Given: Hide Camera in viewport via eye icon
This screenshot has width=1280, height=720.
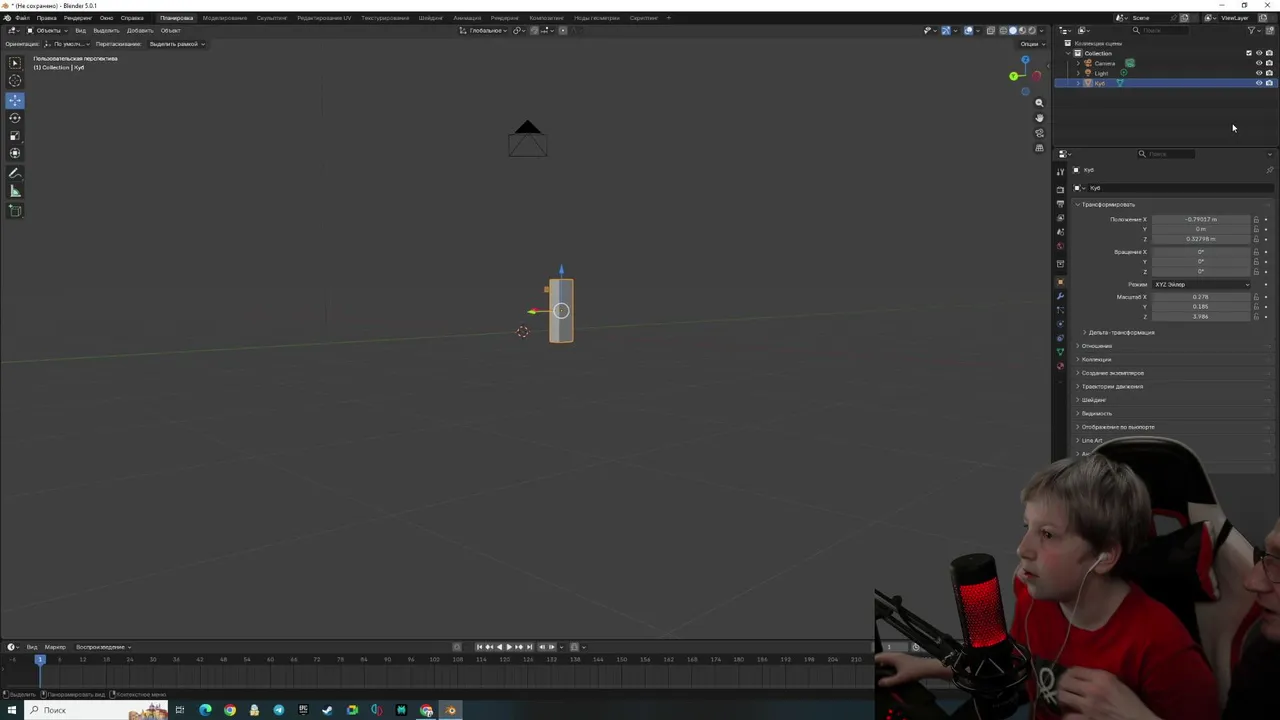Looking at the screenshot, I should coord(1259,63).
